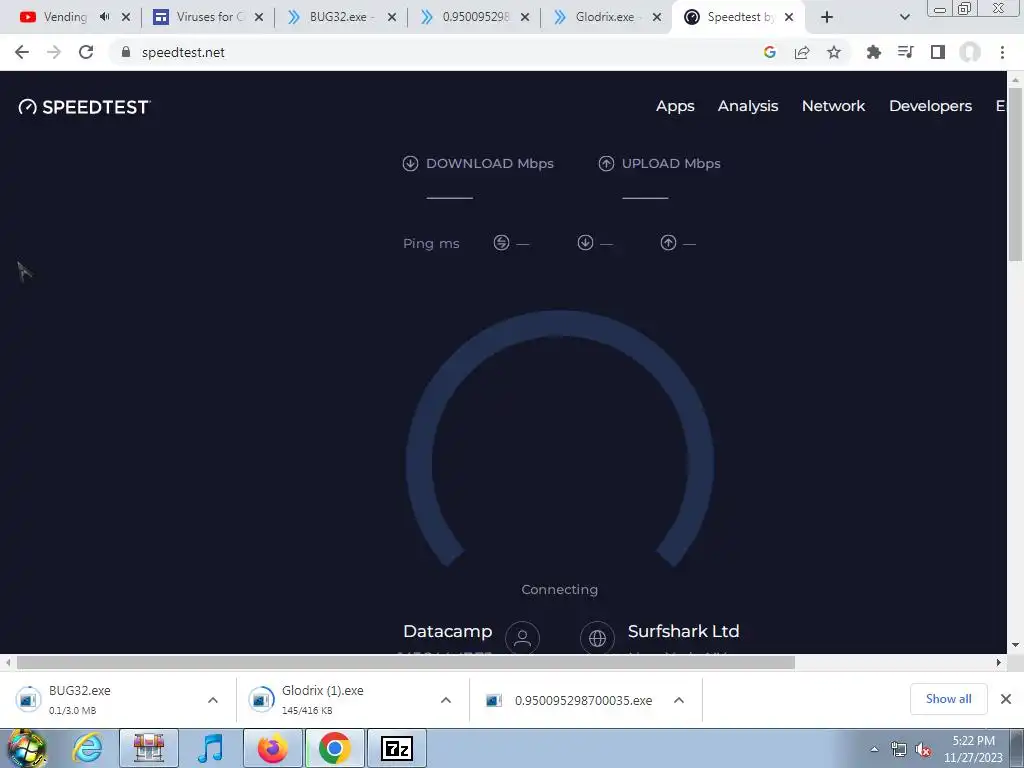Open the Developers menu link
This screenshot has height=768, width=1024.
[931, 106]
